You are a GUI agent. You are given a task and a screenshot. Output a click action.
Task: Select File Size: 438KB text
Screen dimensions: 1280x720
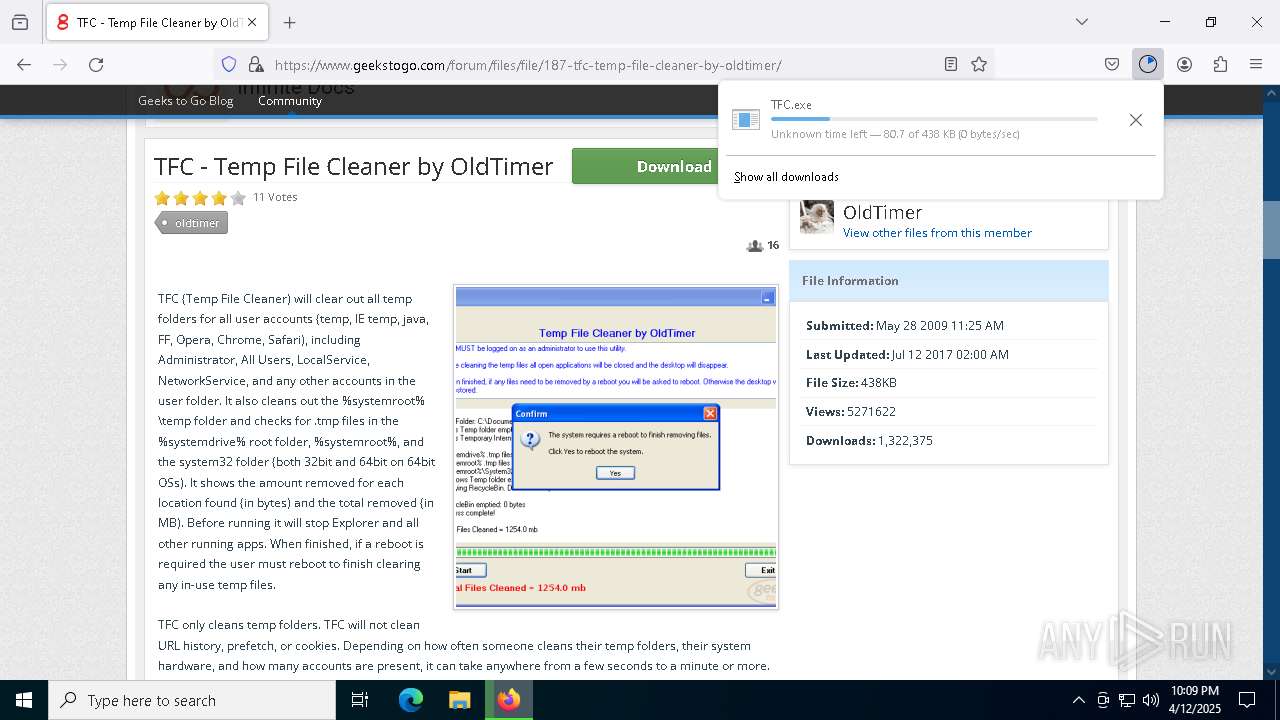click(x=851, y=383)
